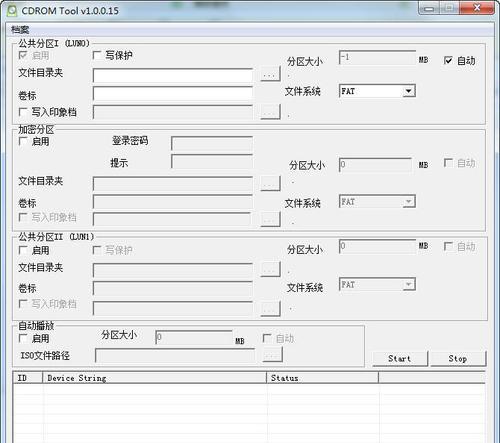Click browse button for public partition I folder
Image resolution: width=500 pixels, height=443 pixels.
tap(270, 74)
